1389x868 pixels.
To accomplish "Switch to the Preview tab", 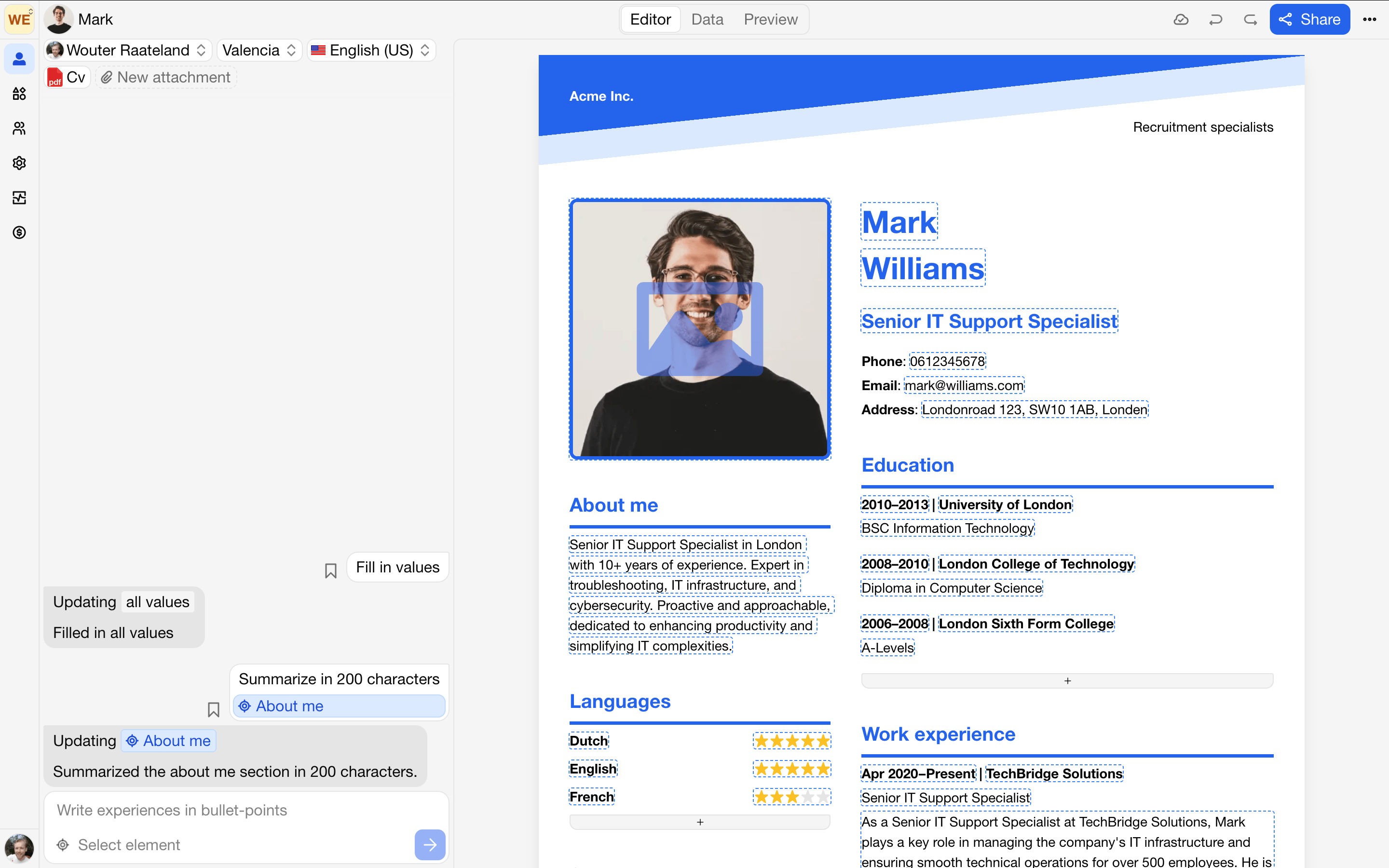I will tap(771, 19).
